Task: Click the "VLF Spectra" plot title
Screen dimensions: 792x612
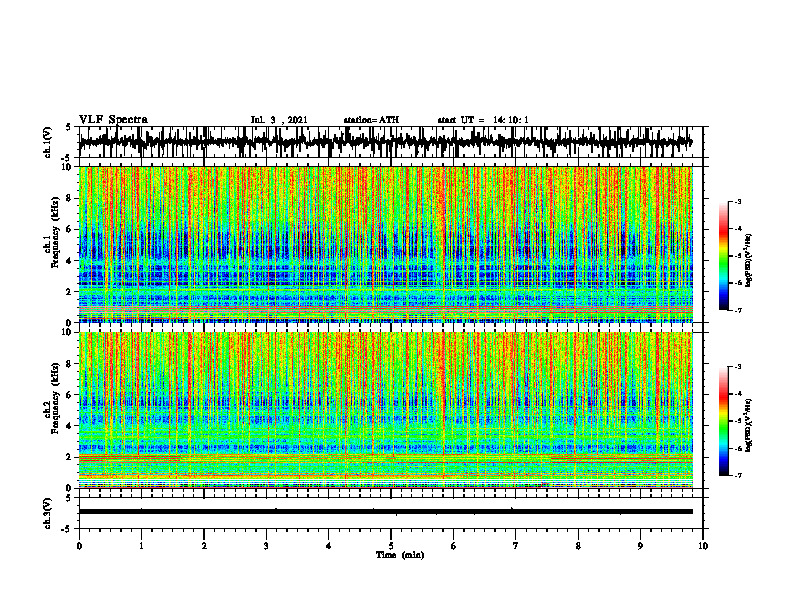Action: (x=113, y=120)
